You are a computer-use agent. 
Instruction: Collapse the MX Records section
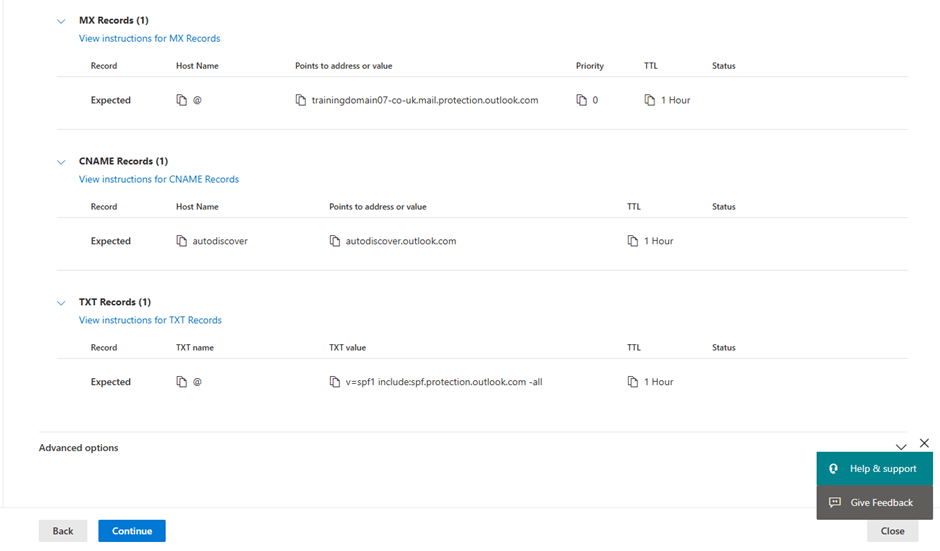tap(61, 21)
